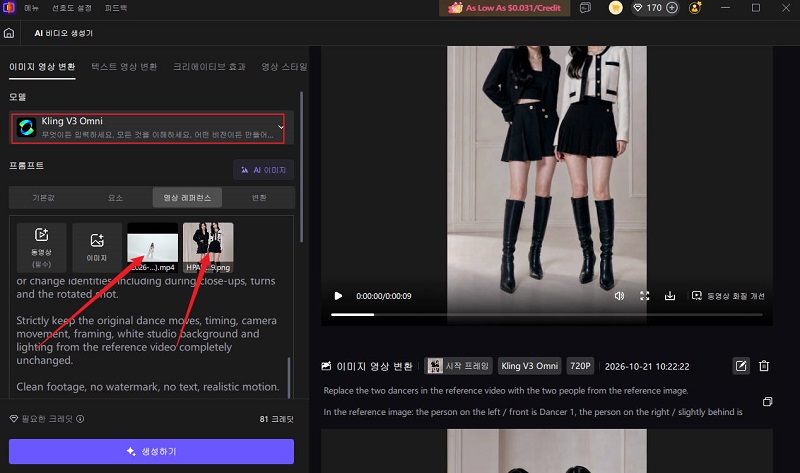The height and width of the screenshot is (473, 800).
Task: Open the user account avatar icon
Action: [695, 8]
